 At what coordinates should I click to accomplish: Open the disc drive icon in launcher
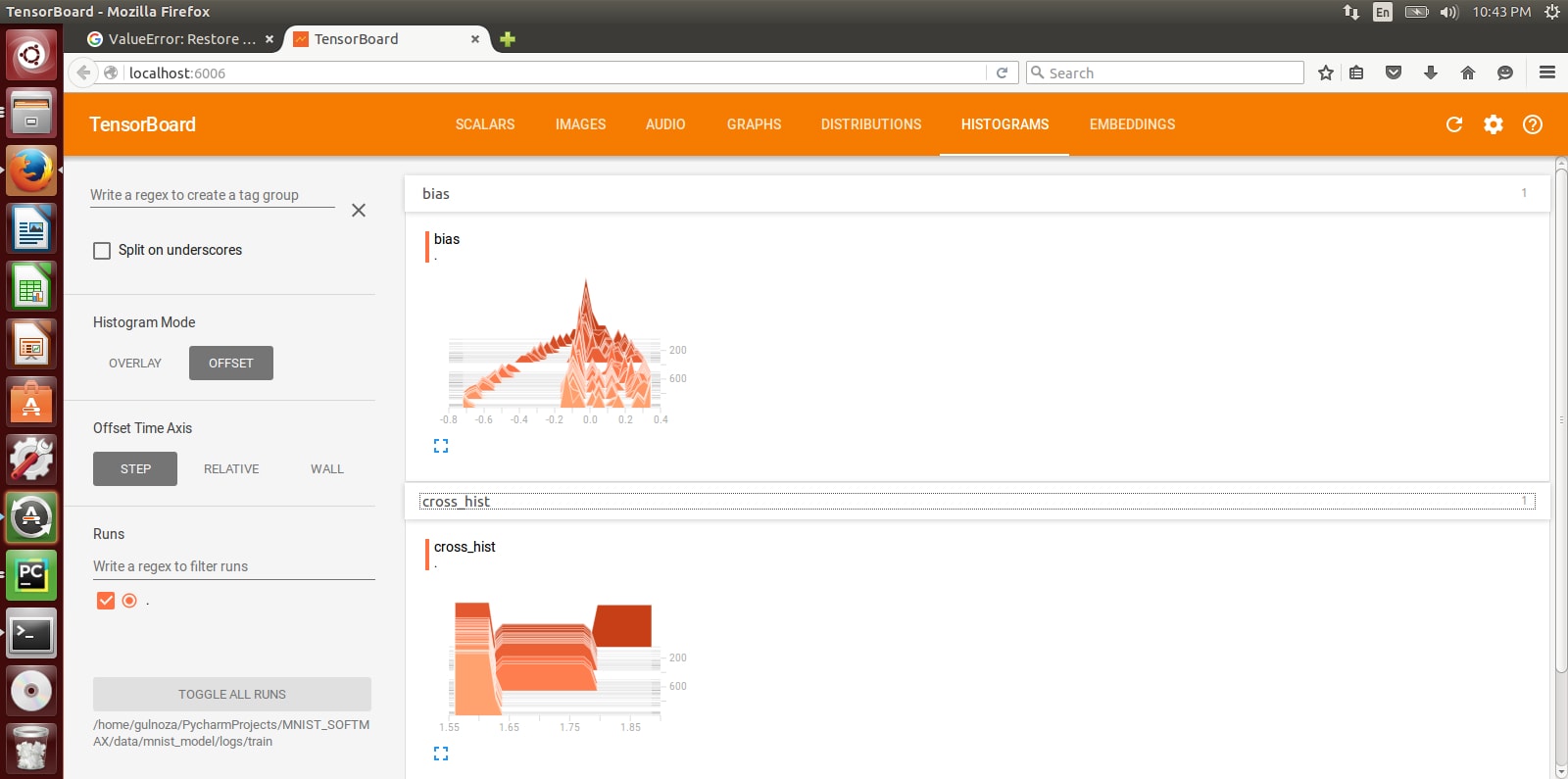point(31,691)
